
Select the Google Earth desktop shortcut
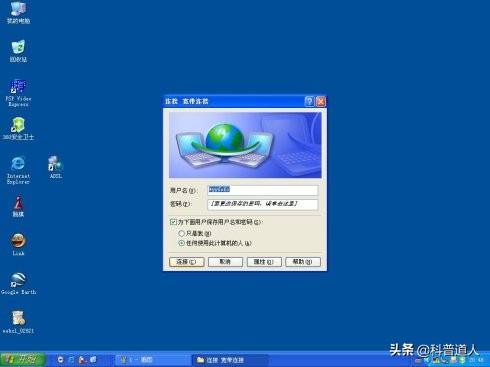click(x=18, y=283)
